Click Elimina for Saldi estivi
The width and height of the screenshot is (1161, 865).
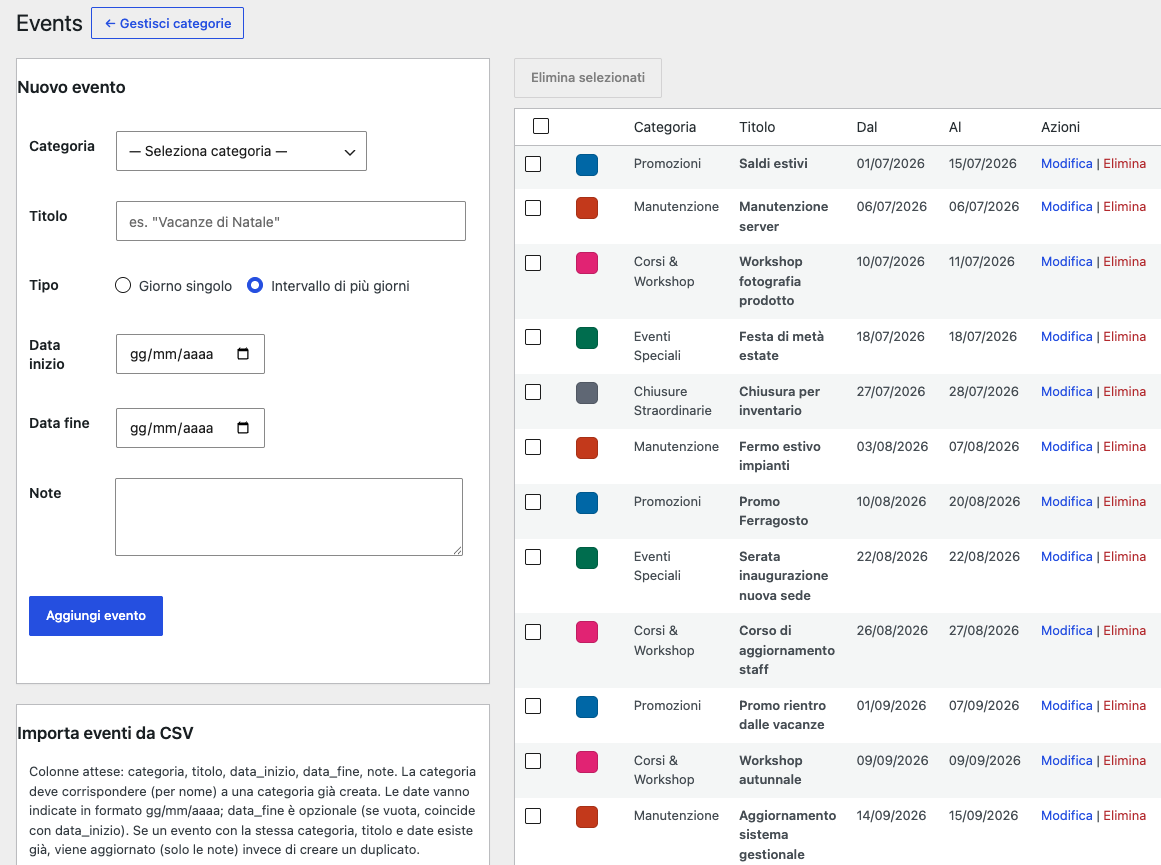pyautogui.click(x=1124, y=164)
